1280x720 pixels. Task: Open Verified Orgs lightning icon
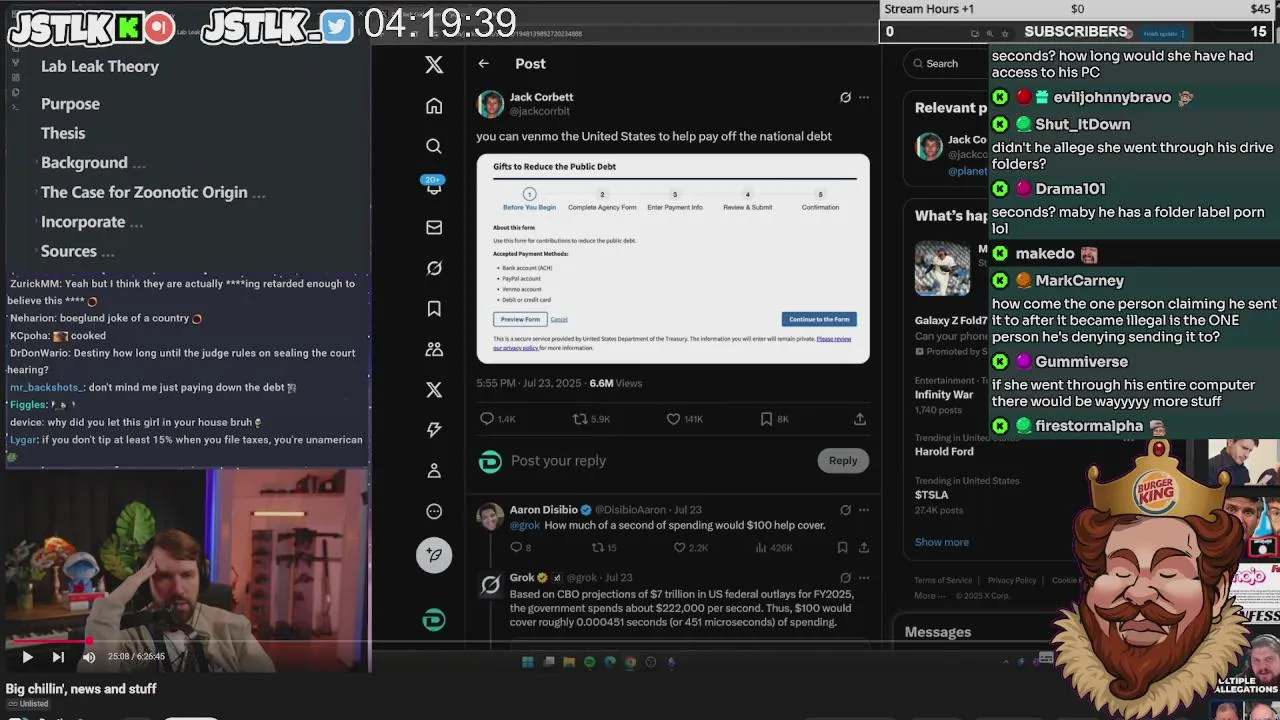click(434, 430)
